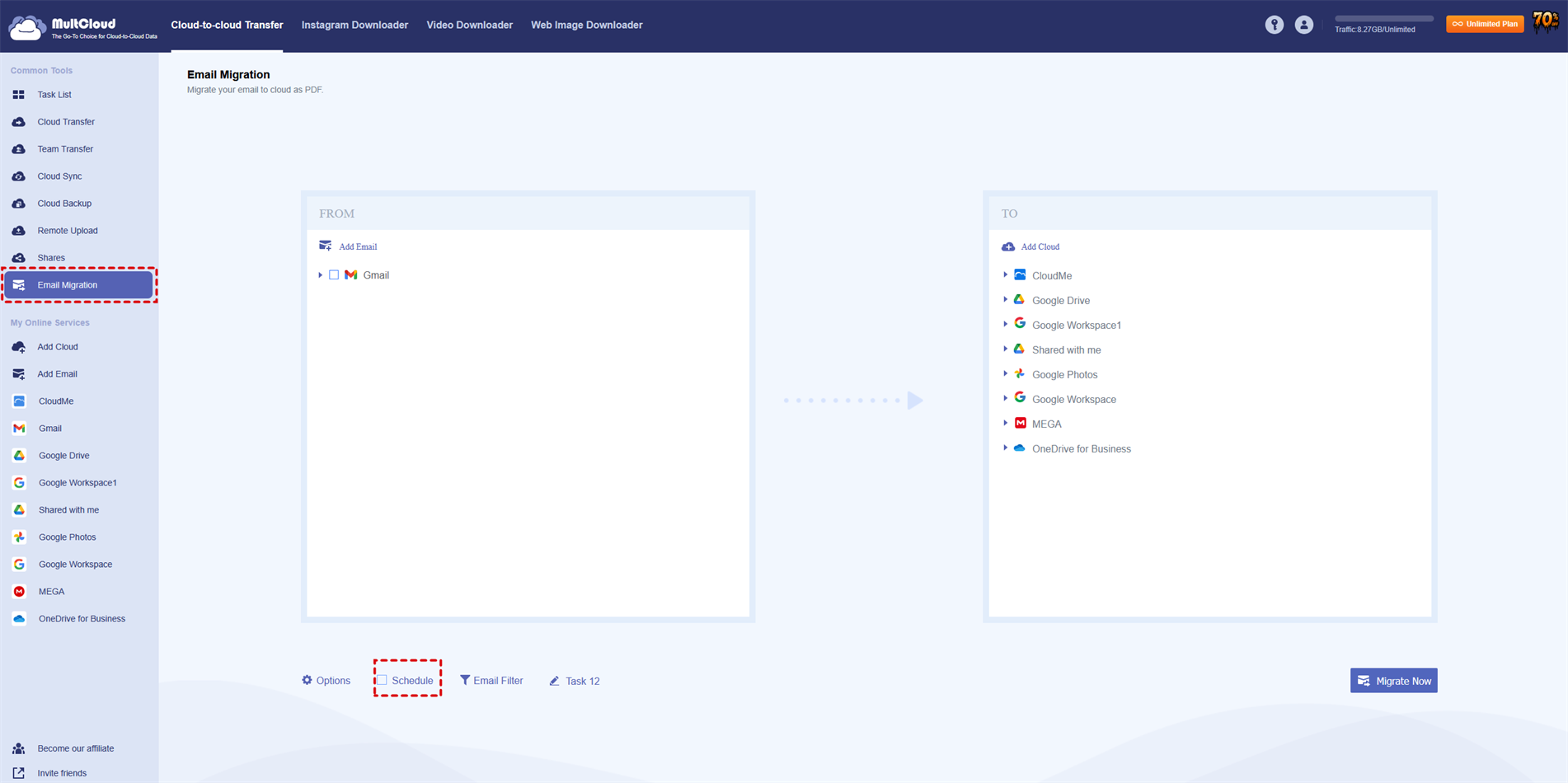1568x783 pixels.
Task: Expand Shared with me in TO panel
Action: pyautogui.click(x=1005, y=349)
